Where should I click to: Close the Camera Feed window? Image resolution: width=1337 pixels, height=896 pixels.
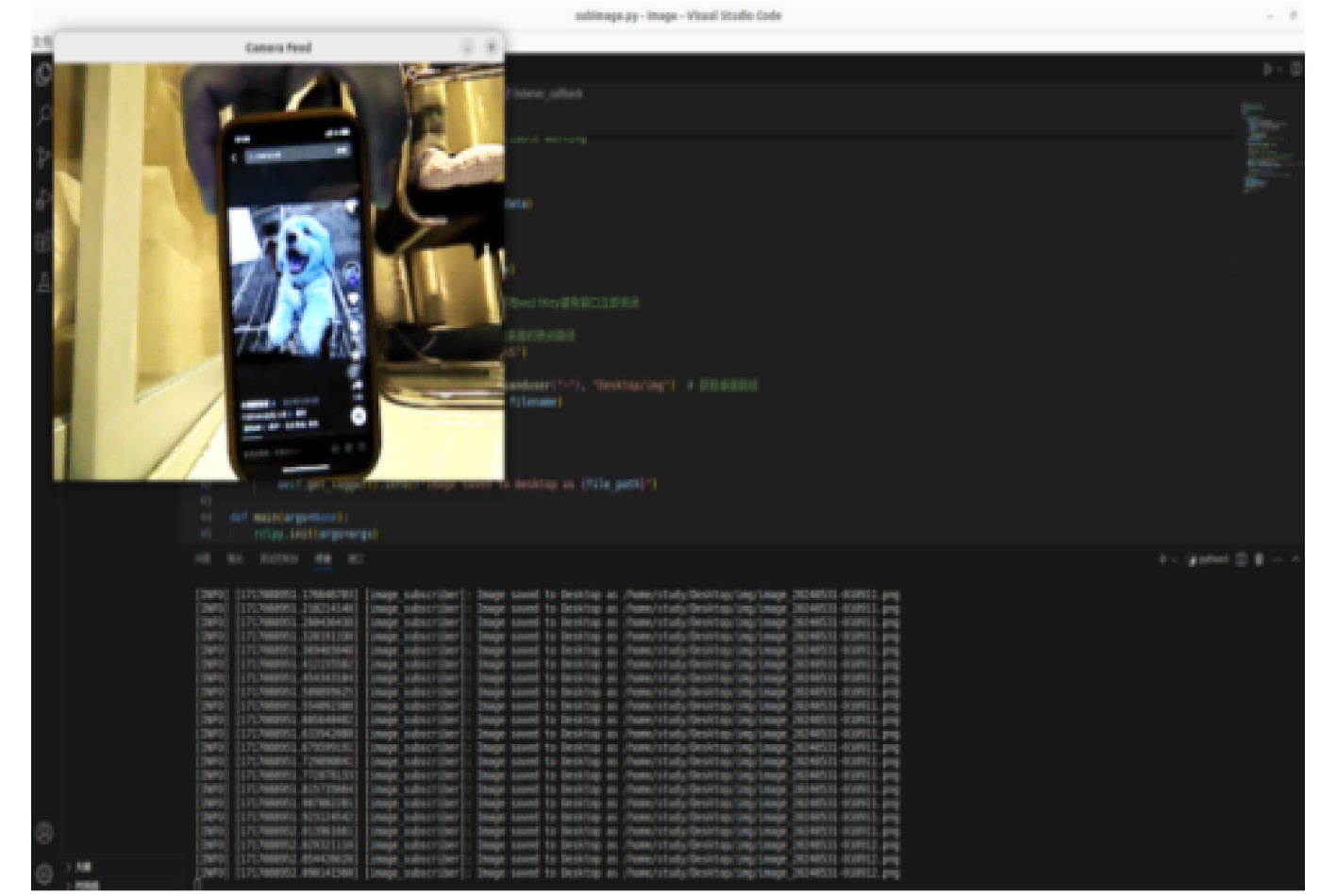point(491,47)
